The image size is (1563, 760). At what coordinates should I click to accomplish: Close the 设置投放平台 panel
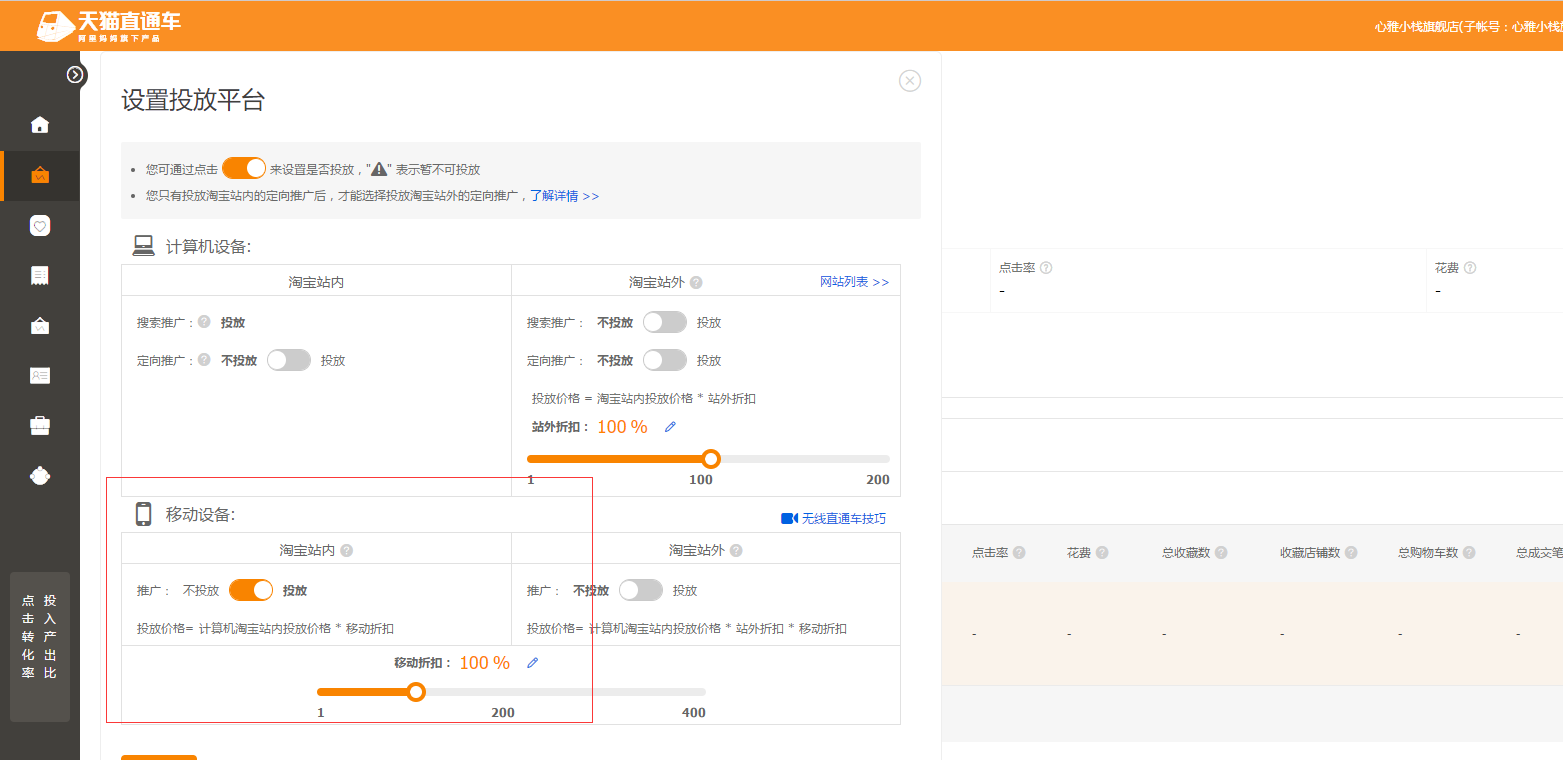[x=910, y=81]
